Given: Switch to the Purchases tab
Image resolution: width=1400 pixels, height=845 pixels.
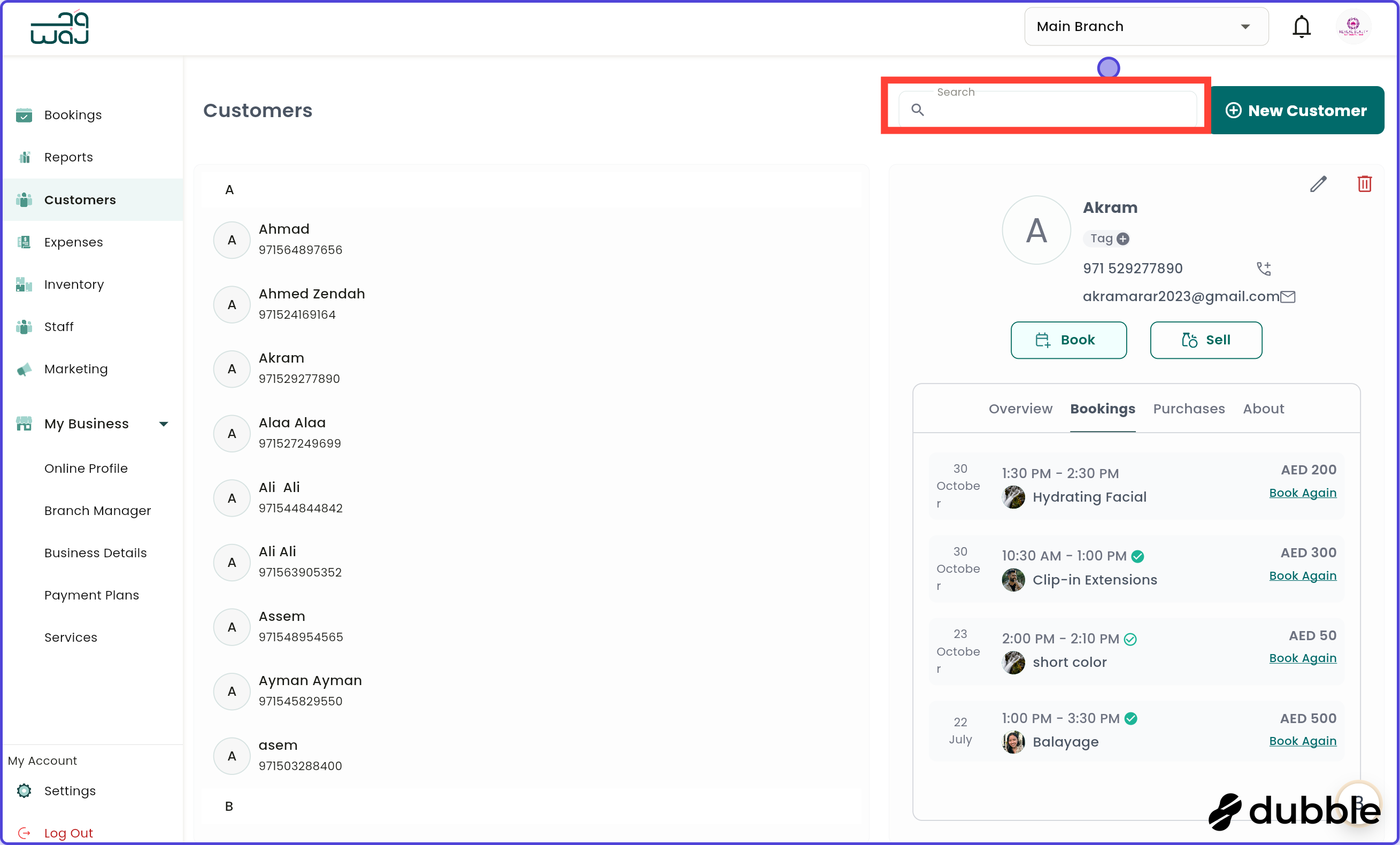Looking at the screenshot, I should click(x=1189, y=409).
